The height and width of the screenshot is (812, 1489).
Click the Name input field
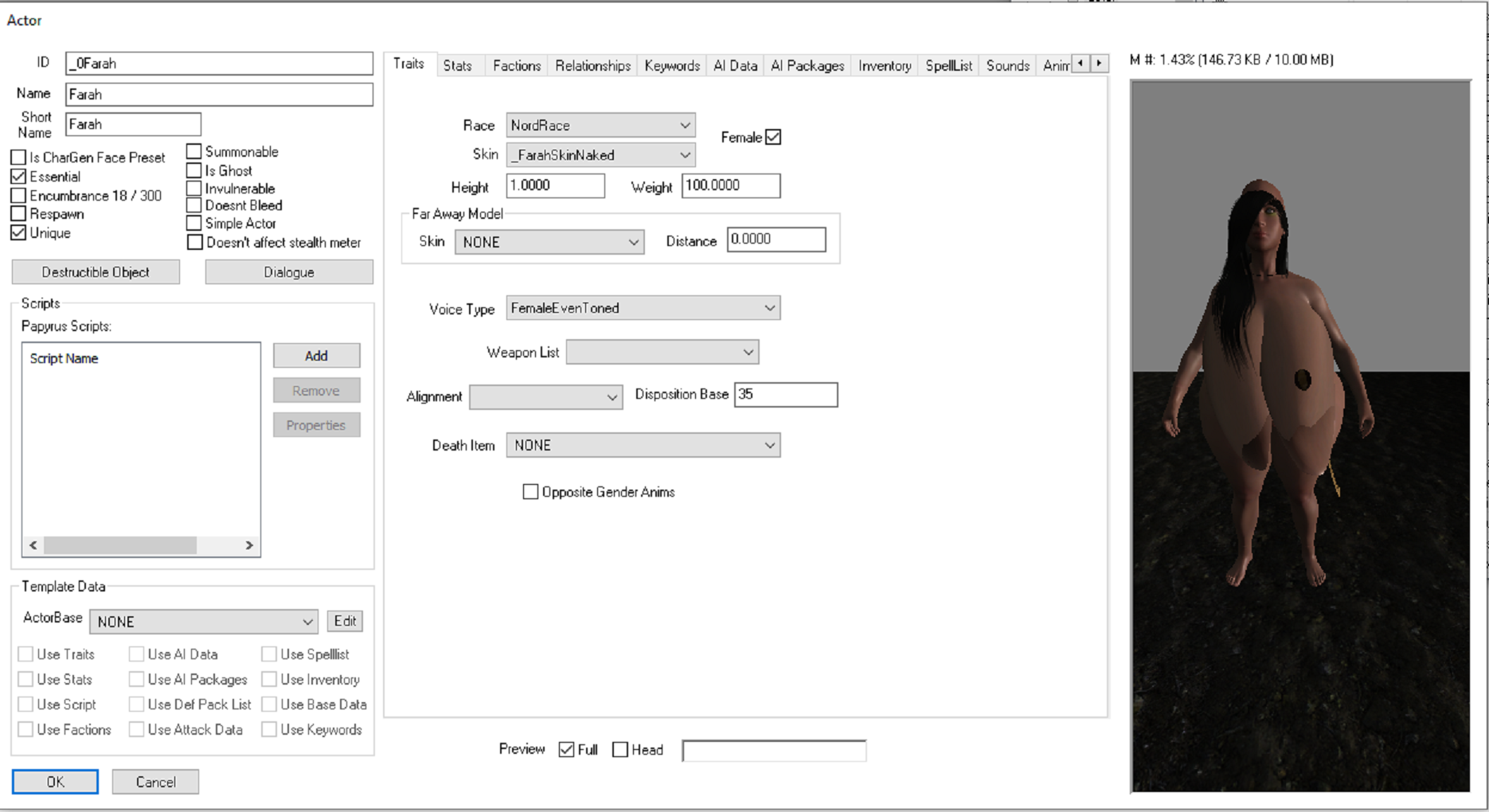(x=219, y=94)
